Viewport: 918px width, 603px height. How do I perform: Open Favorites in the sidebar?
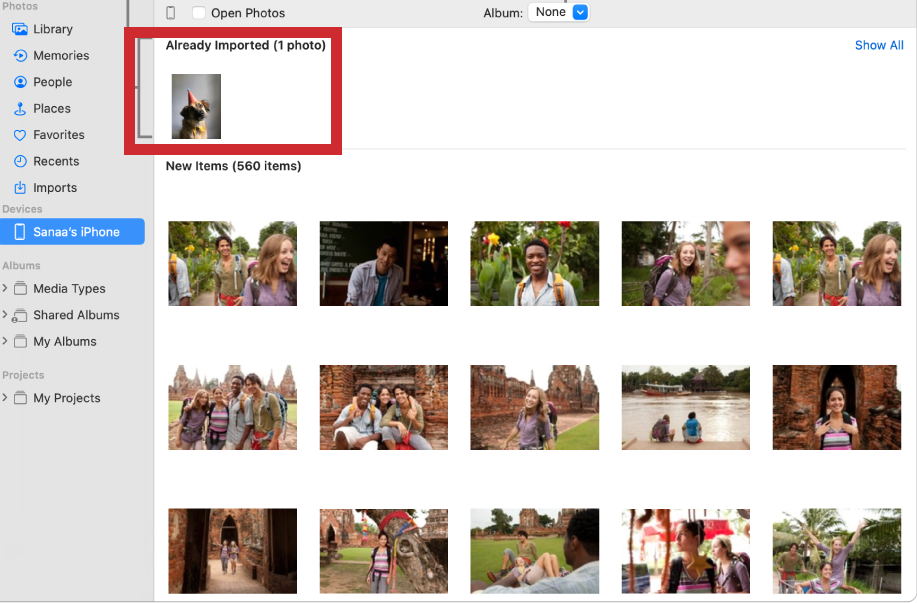[59, 135]
